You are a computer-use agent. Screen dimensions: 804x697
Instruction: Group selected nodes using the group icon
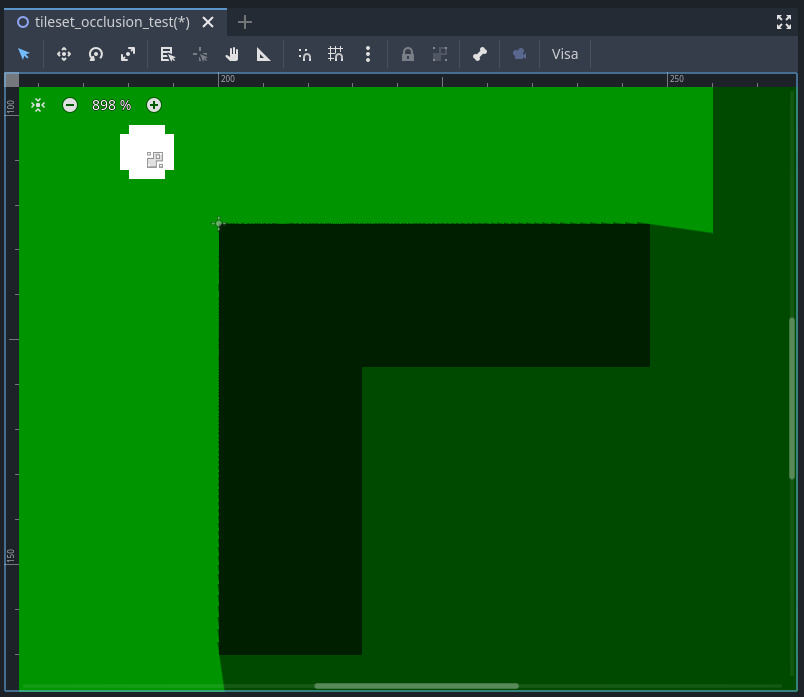440,54
